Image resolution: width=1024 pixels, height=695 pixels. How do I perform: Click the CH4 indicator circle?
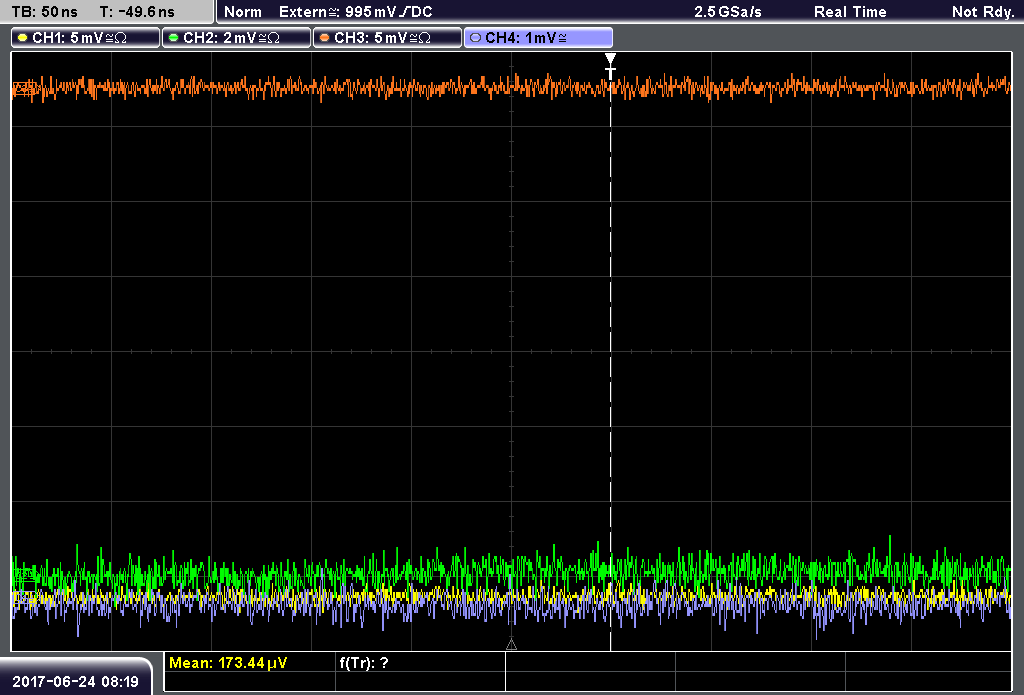[475, 38]
